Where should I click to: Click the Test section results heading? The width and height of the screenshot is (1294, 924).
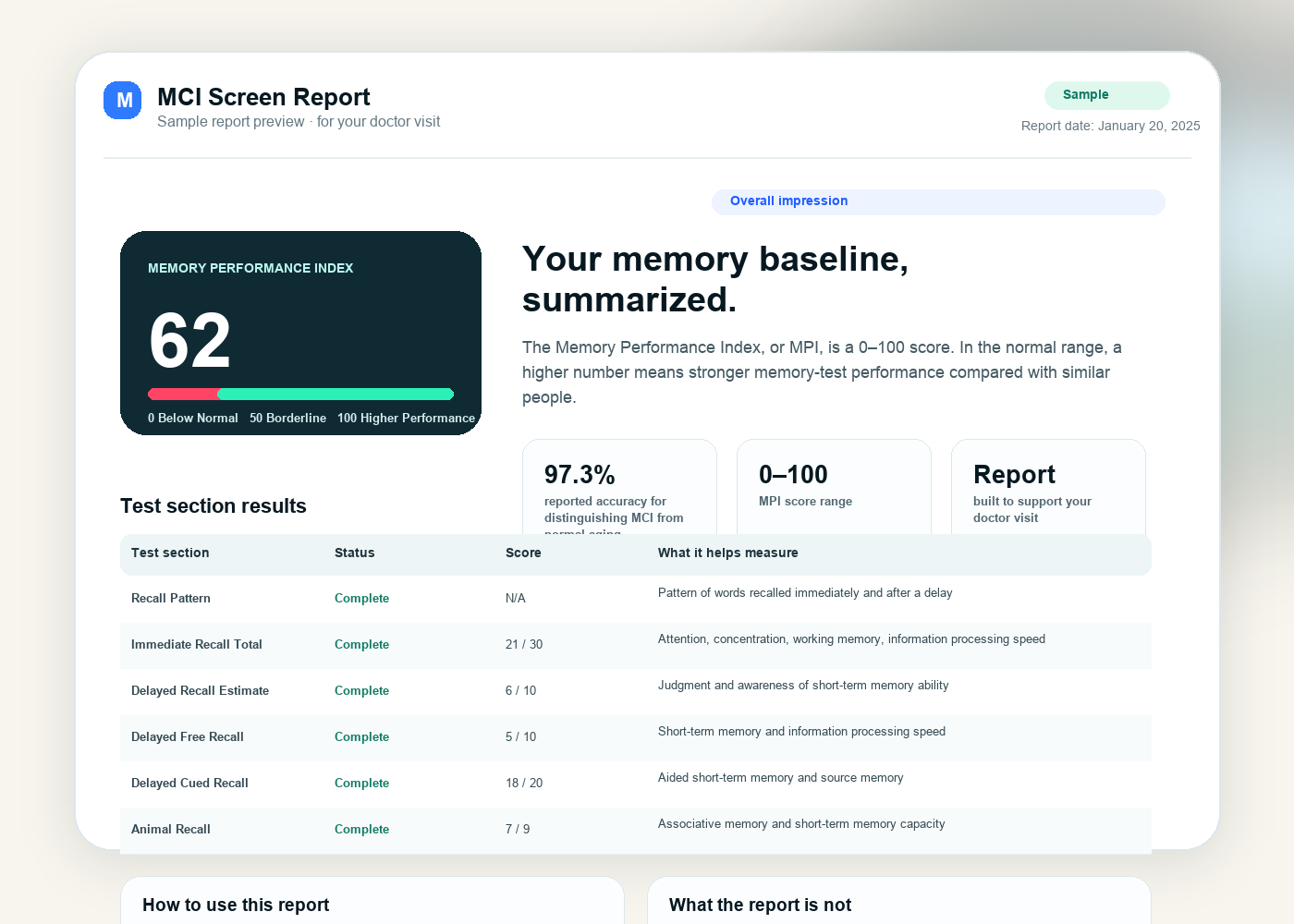pos(214,505)
